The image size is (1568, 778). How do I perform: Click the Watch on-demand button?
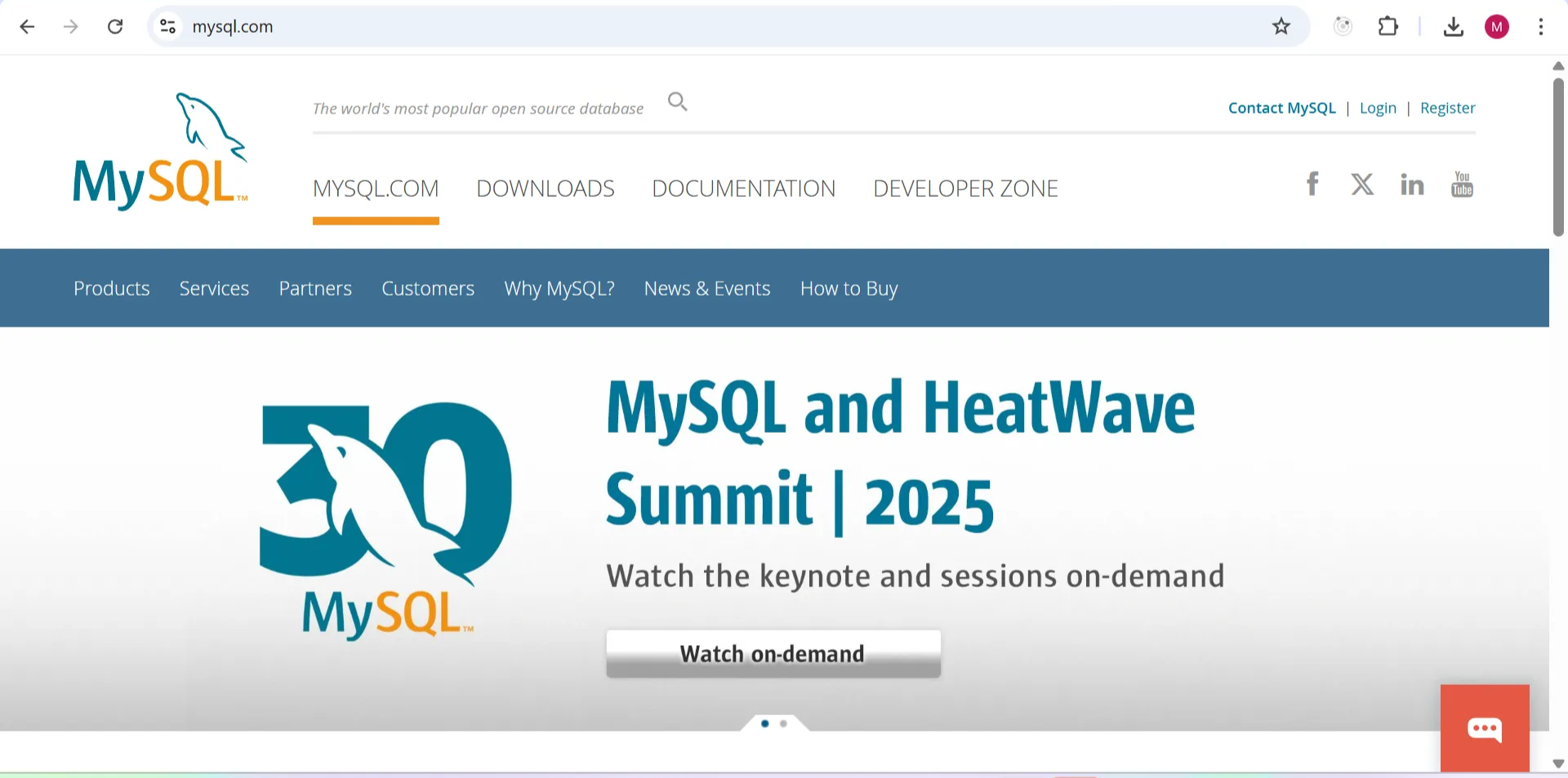pyautogui.click(x=773, y=654)
